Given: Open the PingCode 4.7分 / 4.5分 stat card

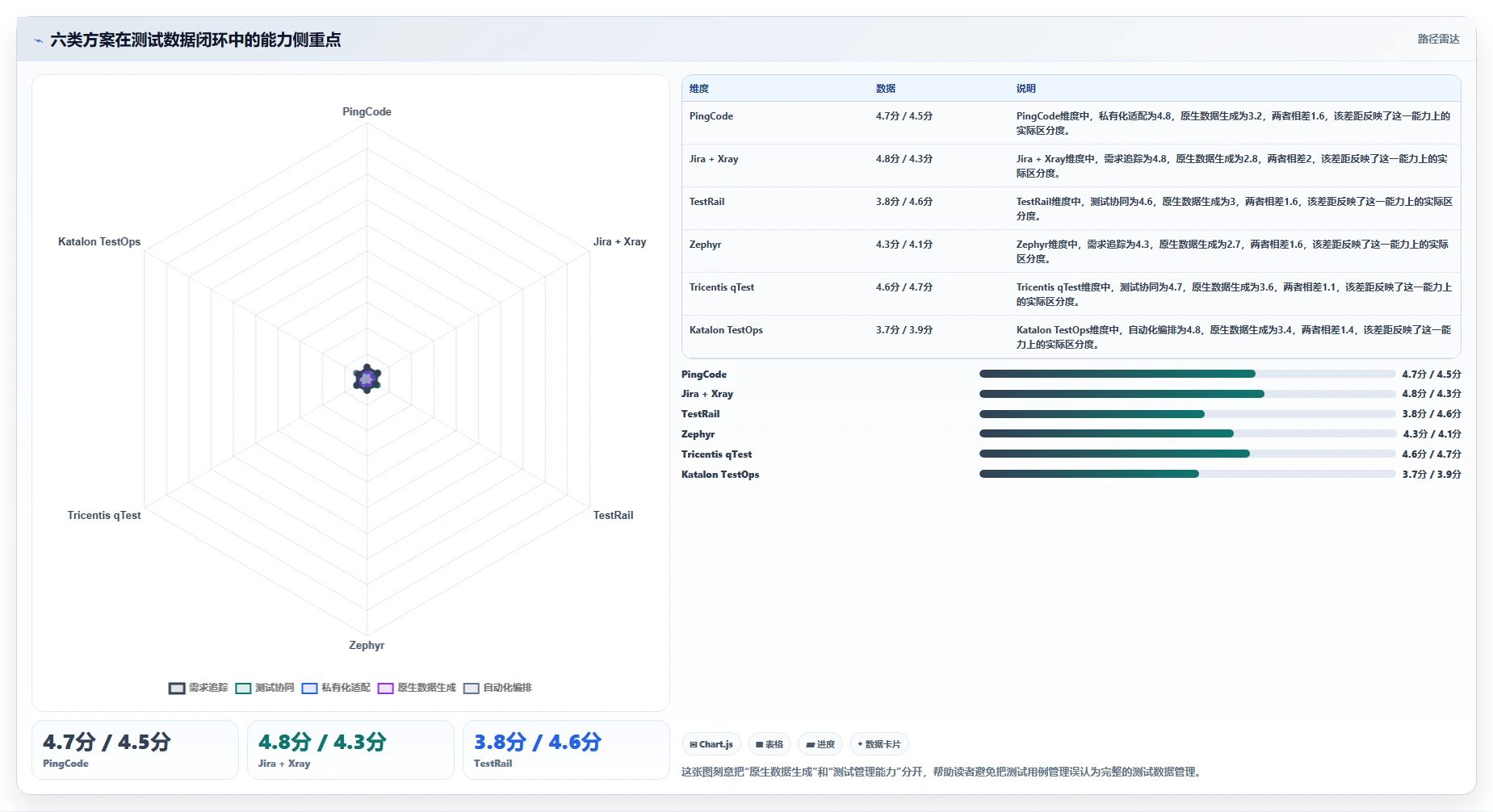Looking at the screenshot, I should (135, 750).
